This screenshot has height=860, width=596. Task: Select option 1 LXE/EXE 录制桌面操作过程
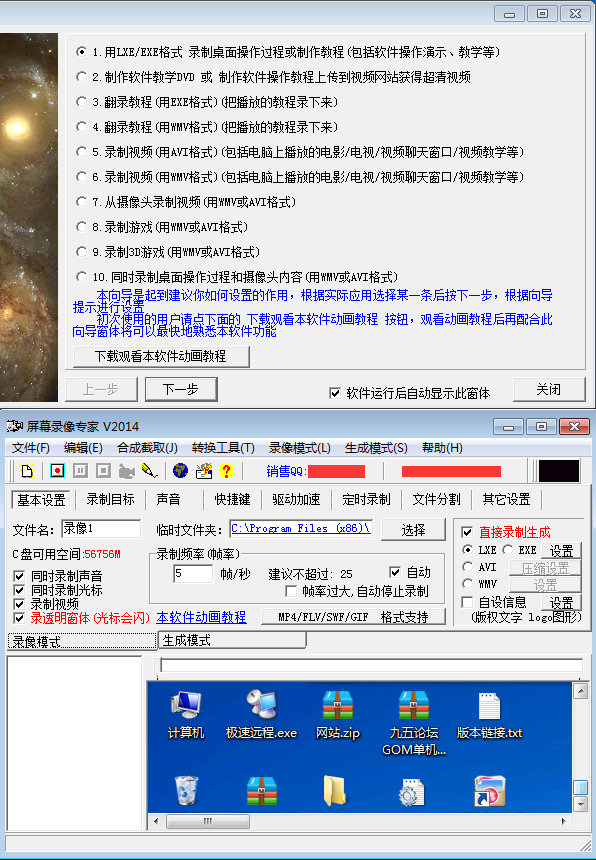tap(82, 52)
